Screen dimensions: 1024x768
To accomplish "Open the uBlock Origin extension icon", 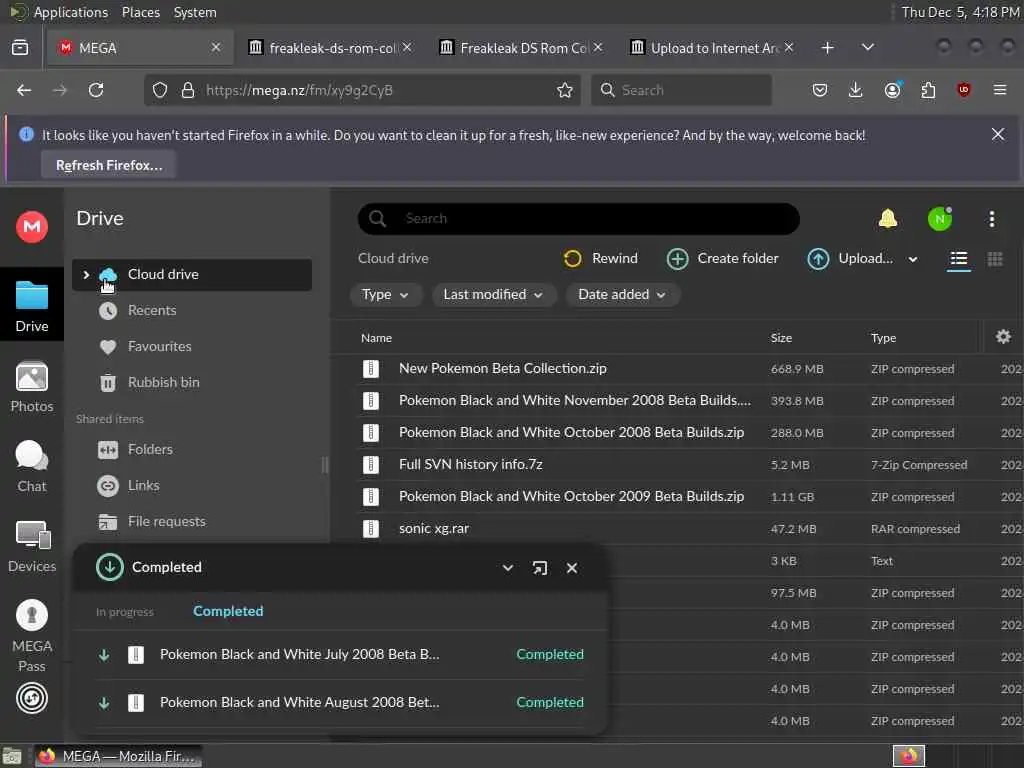I will pyautogui.click(x=964, y=90).
